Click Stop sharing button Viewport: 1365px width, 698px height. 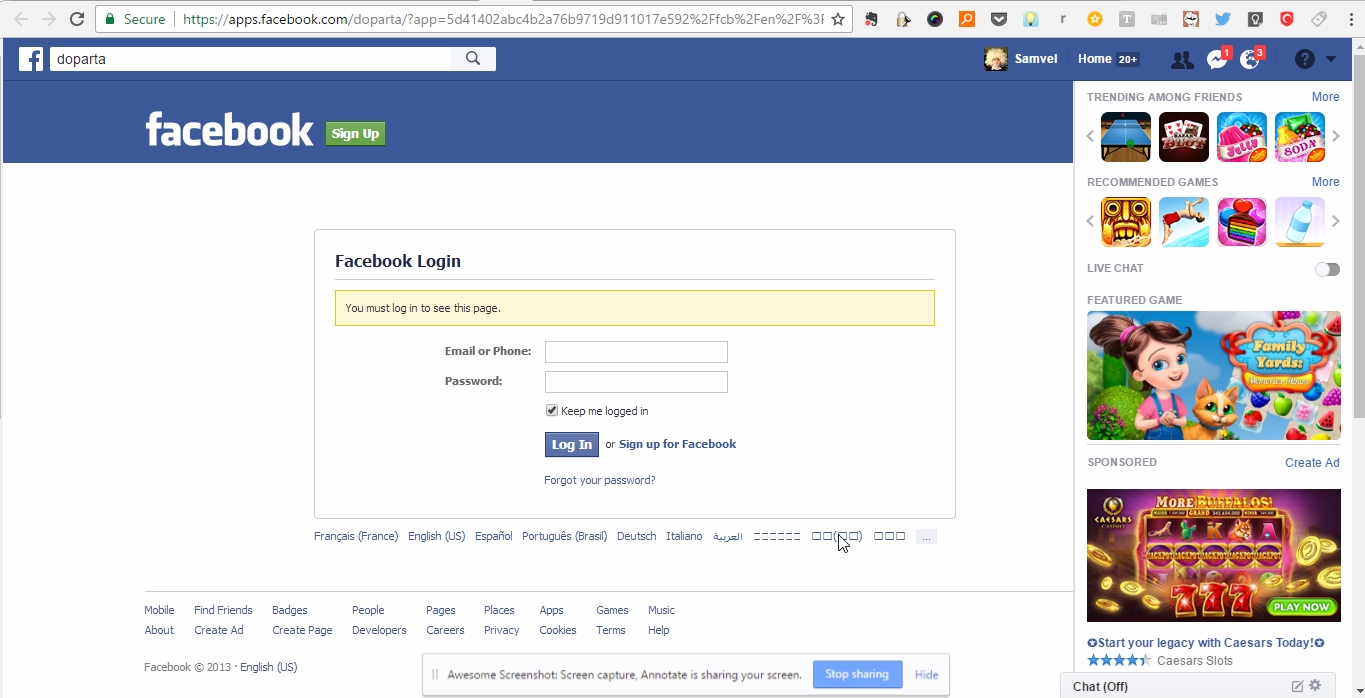click(857, 674)
